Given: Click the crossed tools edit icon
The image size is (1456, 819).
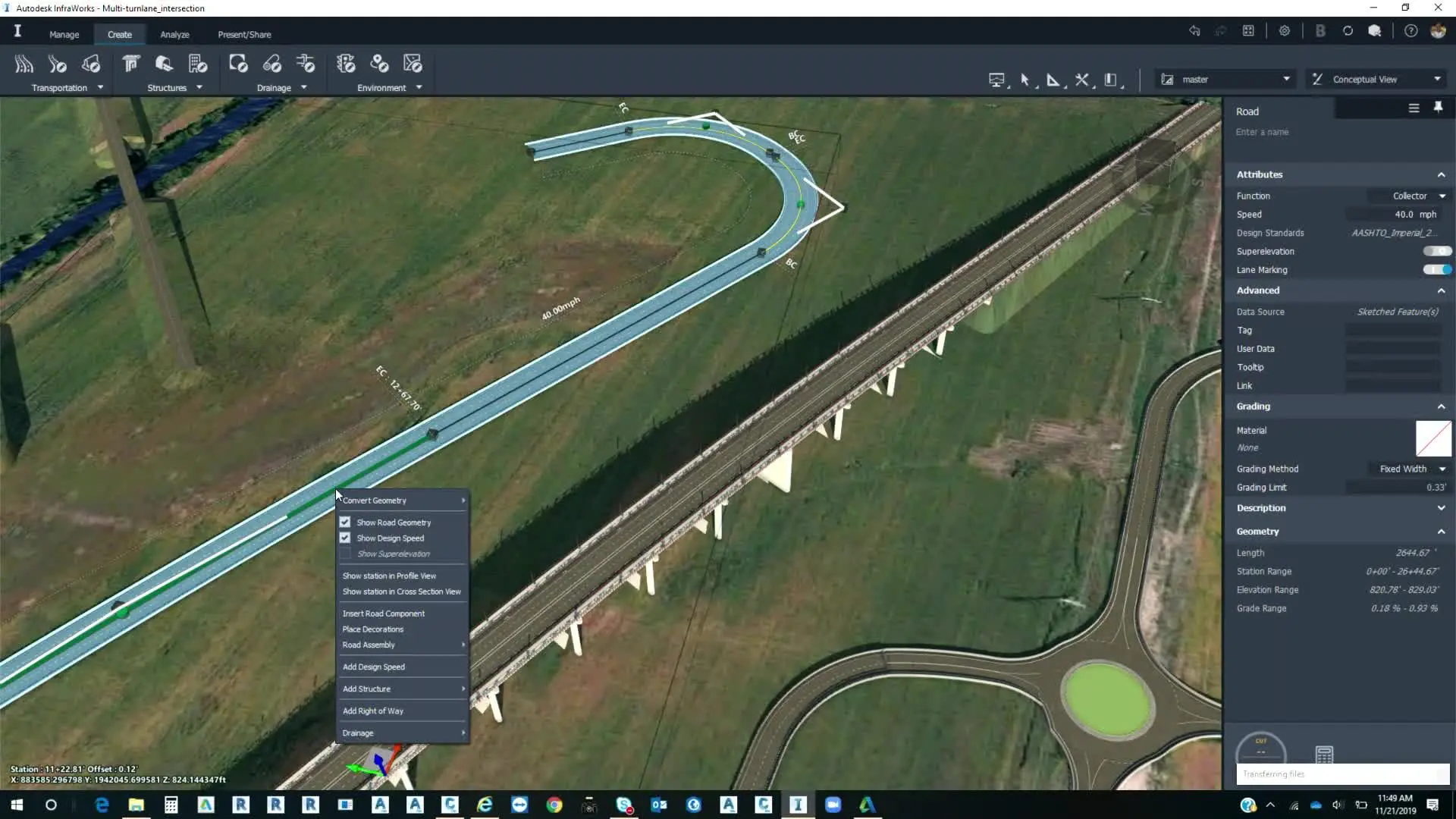Looking at the screenshot, I should click(1082, 80).
